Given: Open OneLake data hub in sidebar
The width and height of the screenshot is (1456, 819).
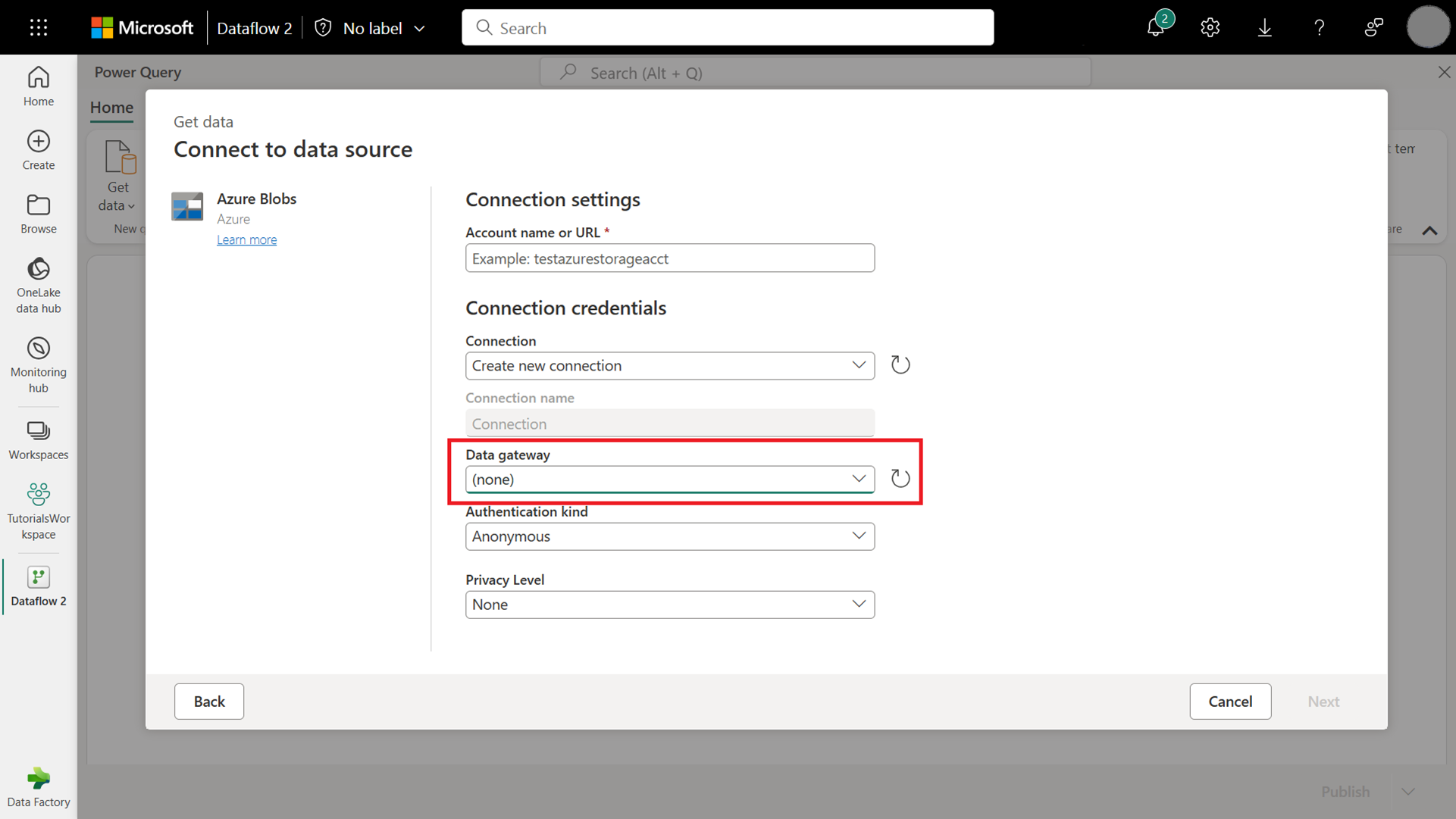Looking at the screenshot, I should 39,286.
